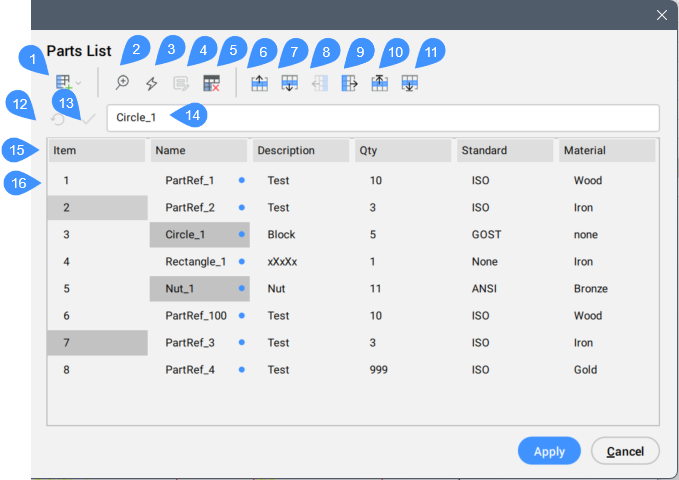Click the checkmark confirm icon
The image size is (679, 480).
(88, 118)
